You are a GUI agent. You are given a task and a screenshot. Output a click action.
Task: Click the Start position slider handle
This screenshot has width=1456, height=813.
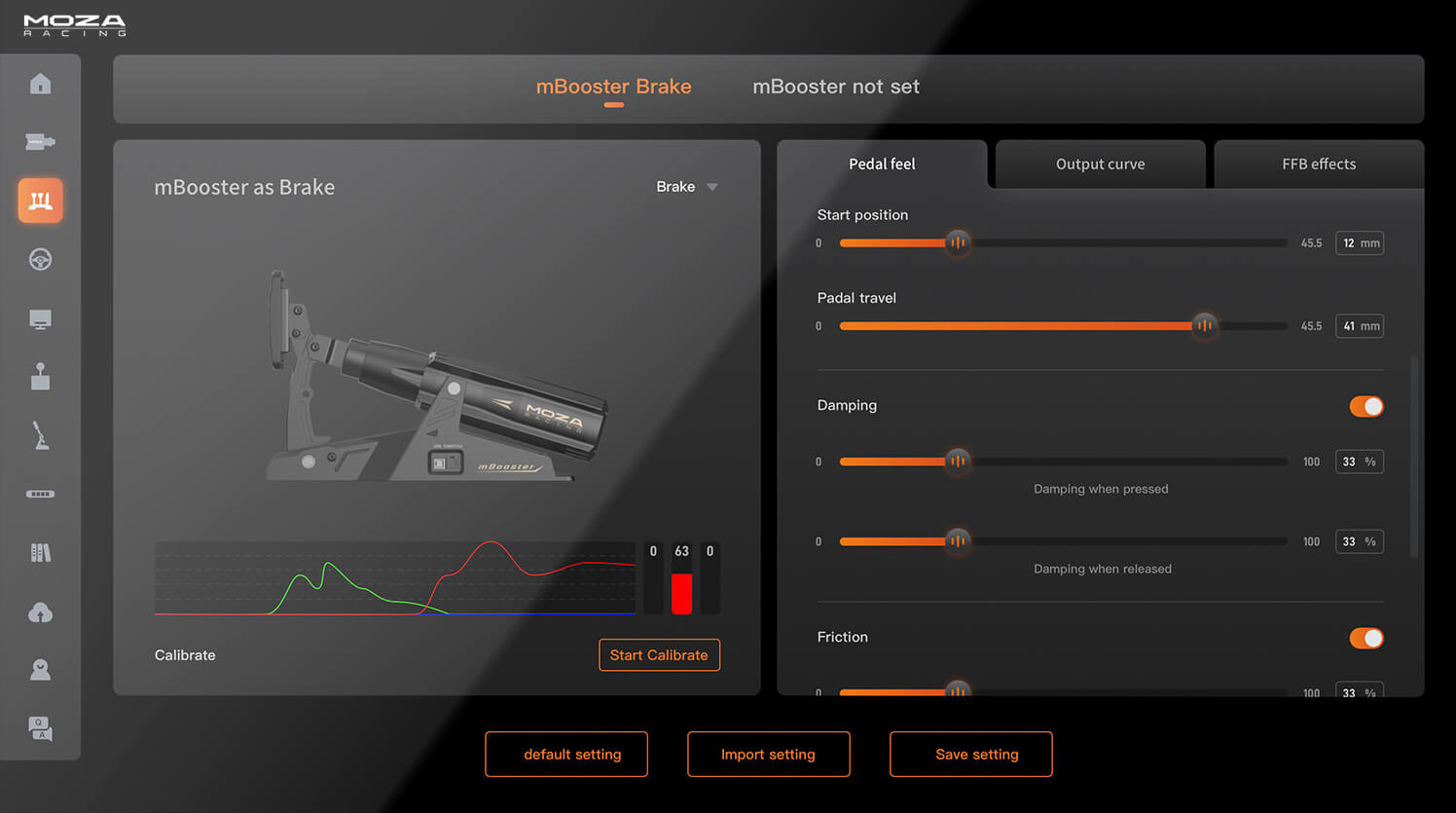point(958,242)
